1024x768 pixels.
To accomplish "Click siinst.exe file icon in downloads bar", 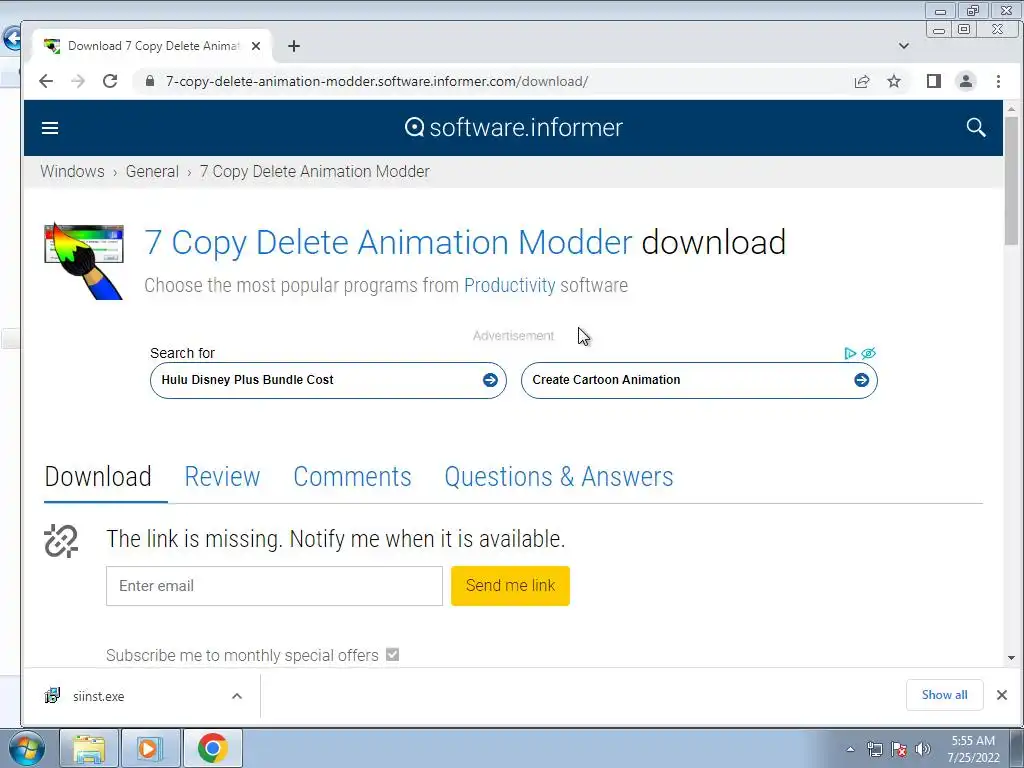I will tap(52, 696).
